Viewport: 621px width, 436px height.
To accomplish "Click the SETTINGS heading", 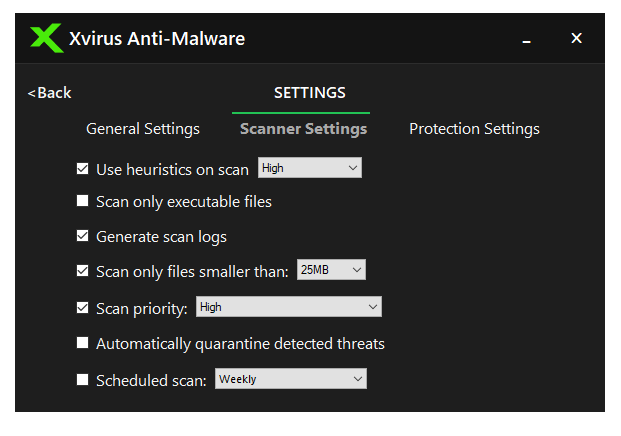I will (310, 93).
